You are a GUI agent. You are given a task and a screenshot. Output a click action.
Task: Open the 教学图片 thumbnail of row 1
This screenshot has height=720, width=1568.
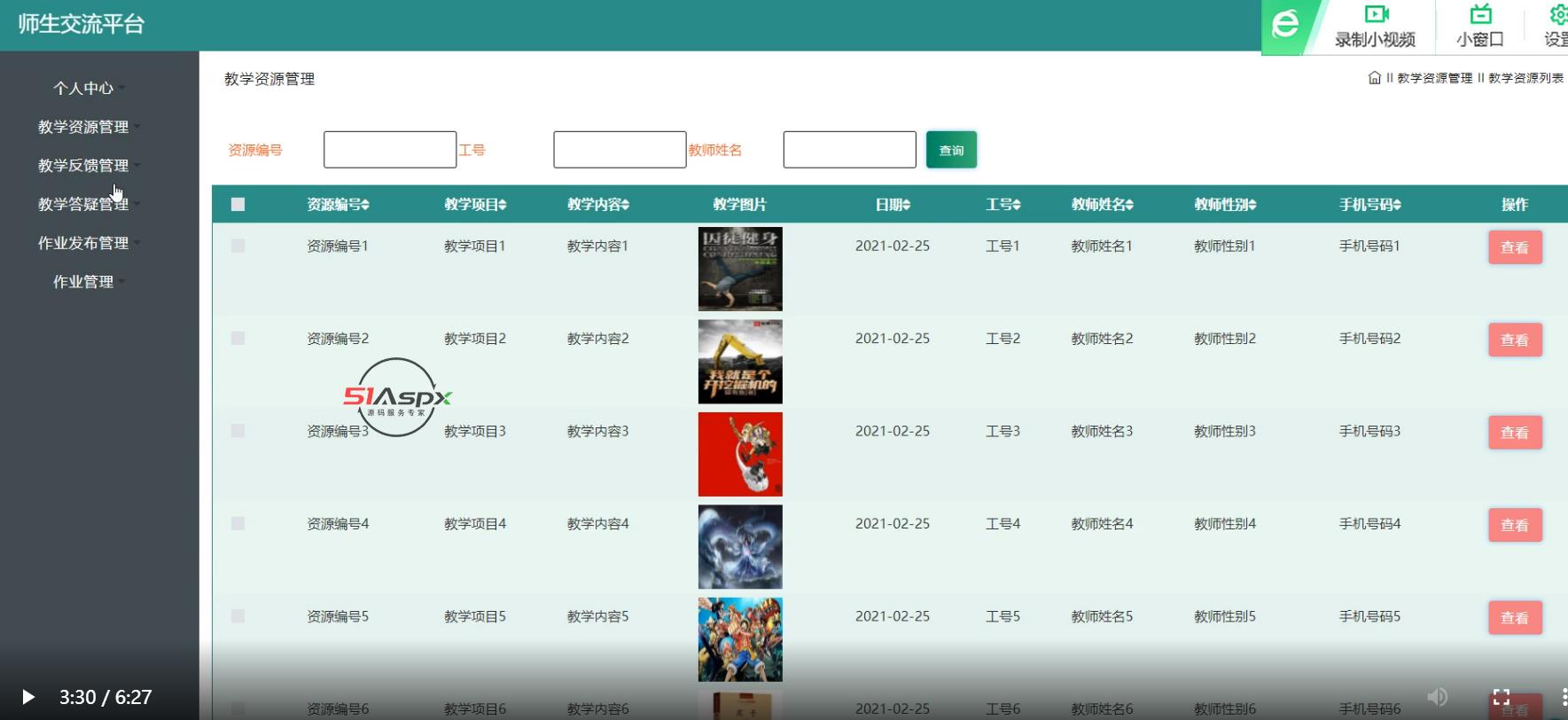point(740,269)
